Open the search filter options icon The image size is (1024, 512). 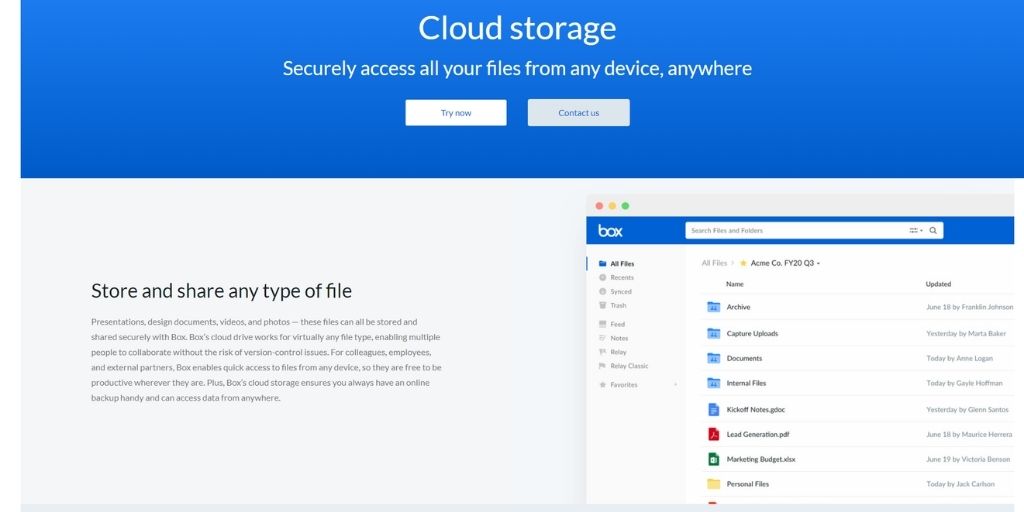(x=916, y=231)
